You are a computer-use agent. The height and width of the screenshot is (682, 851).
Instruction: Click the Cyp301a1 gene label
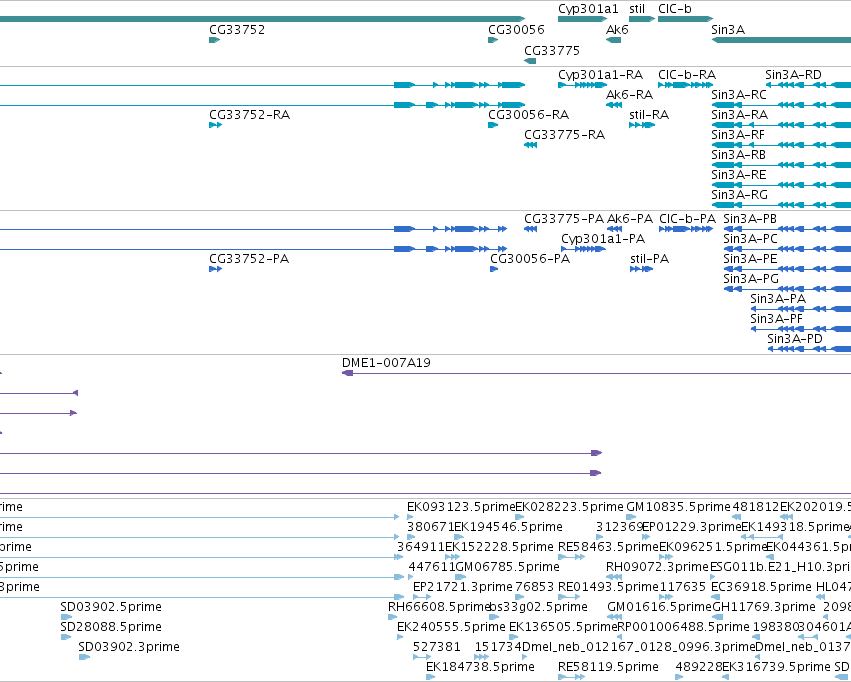588,9
